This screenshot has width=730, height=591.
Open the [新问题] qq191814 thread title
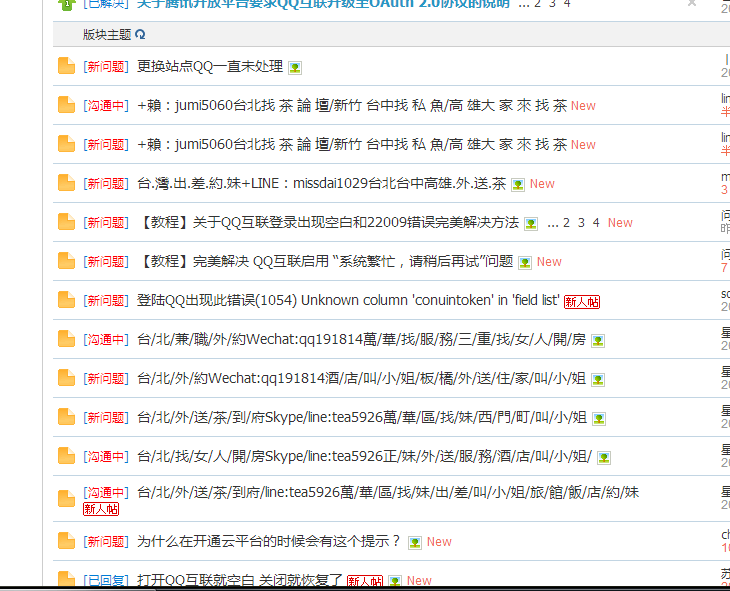click(361, 379)
